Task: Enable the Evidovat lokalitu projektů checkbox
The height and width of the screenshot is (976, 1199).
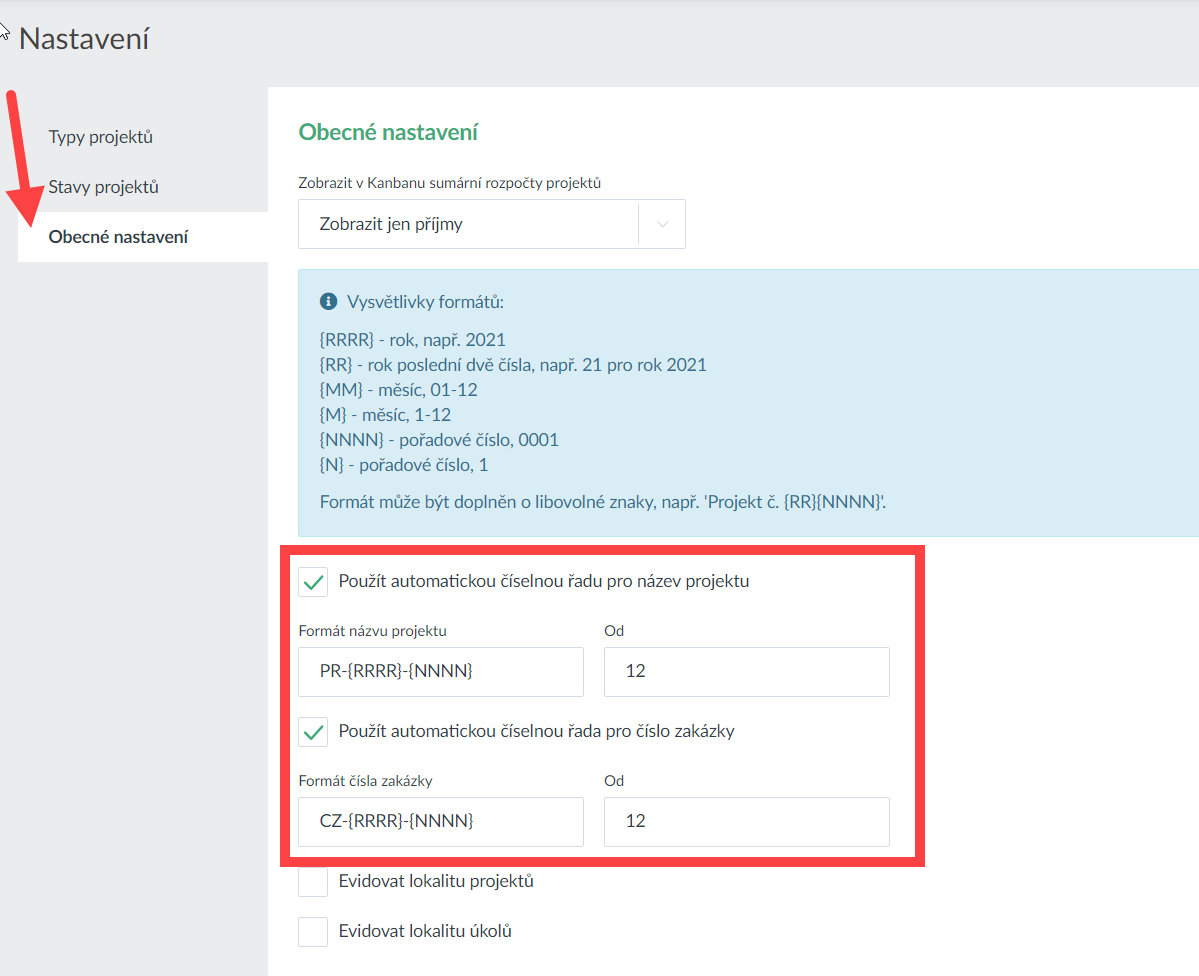Action: (x=314, y=882)
